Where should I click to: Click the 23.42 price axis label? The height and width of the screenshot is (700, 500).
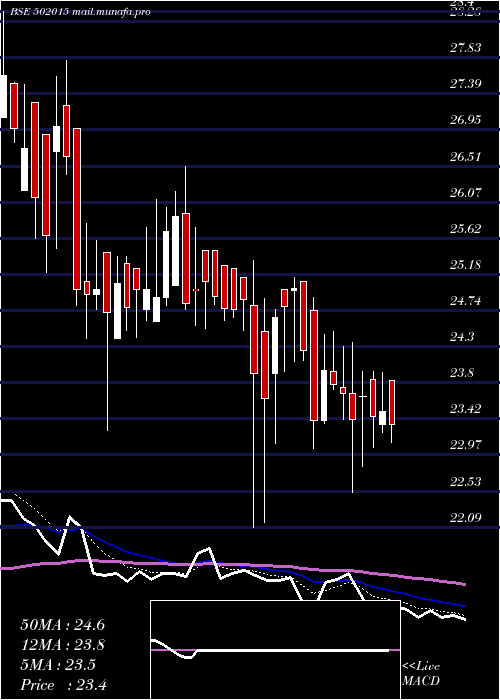(465, 408)
